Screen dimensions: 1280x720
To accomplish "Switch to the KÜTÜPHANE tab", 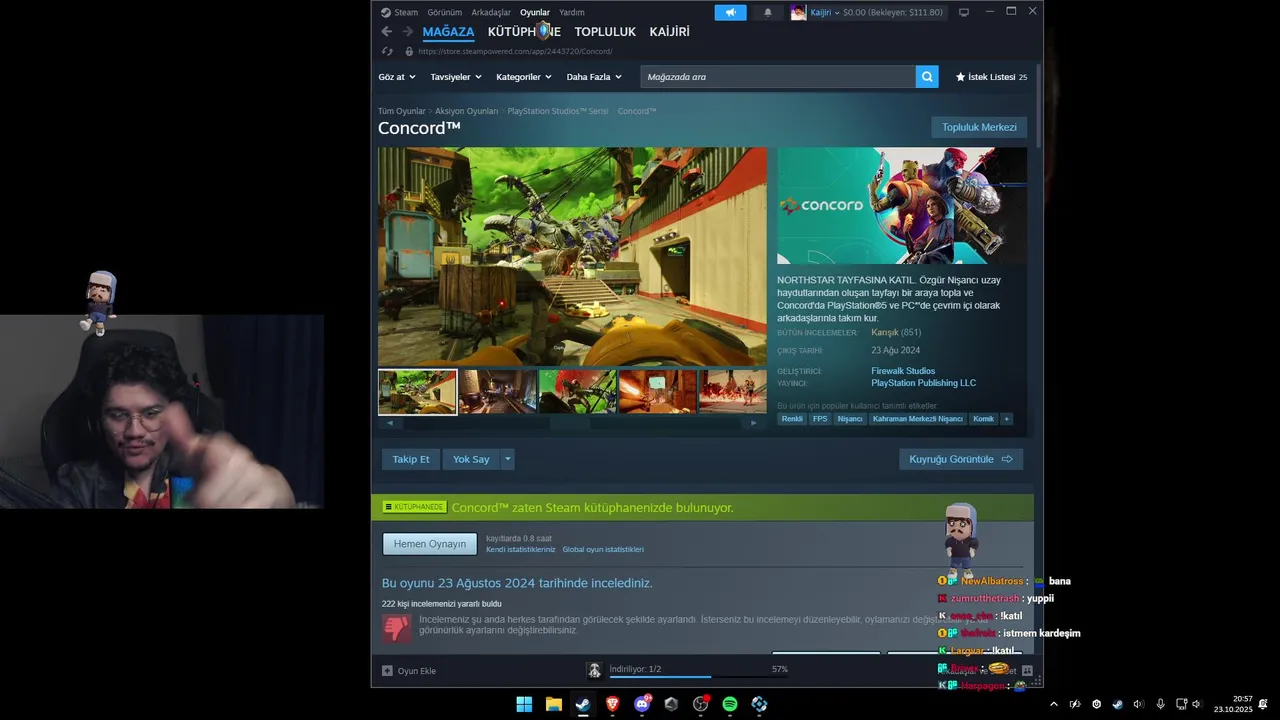I will (x=524, y=32).
